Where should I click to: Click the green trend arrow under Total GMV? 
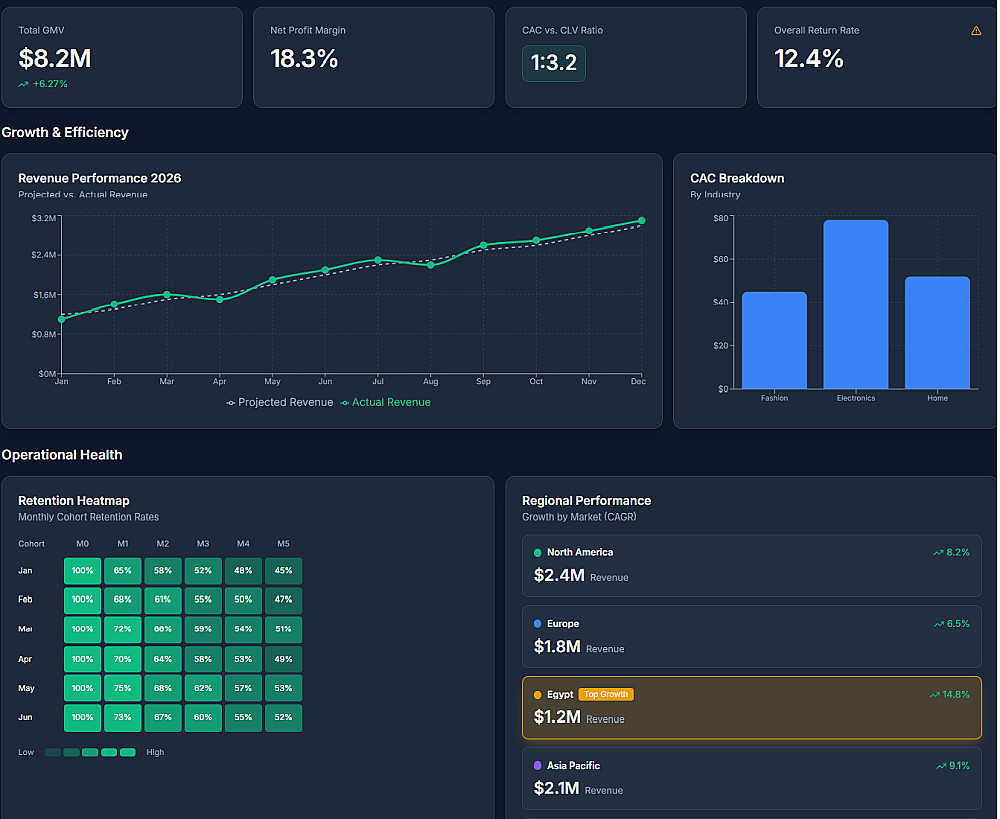tap(24, 84)
